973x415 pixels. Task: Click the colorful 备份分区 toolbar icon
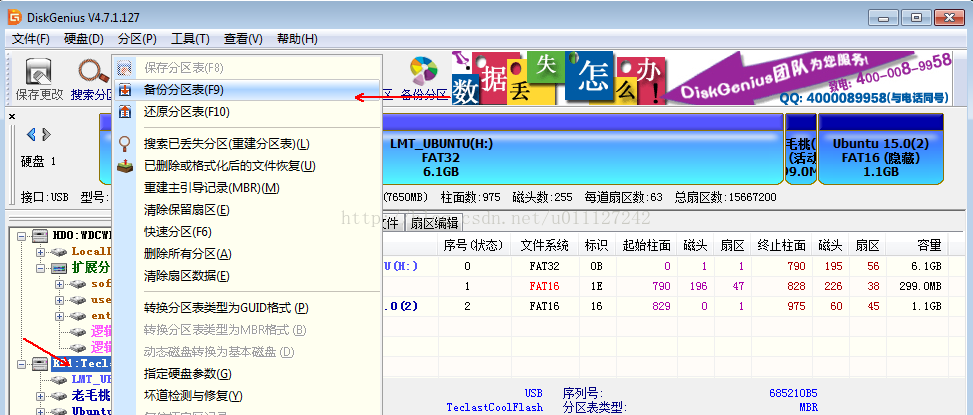424,72
